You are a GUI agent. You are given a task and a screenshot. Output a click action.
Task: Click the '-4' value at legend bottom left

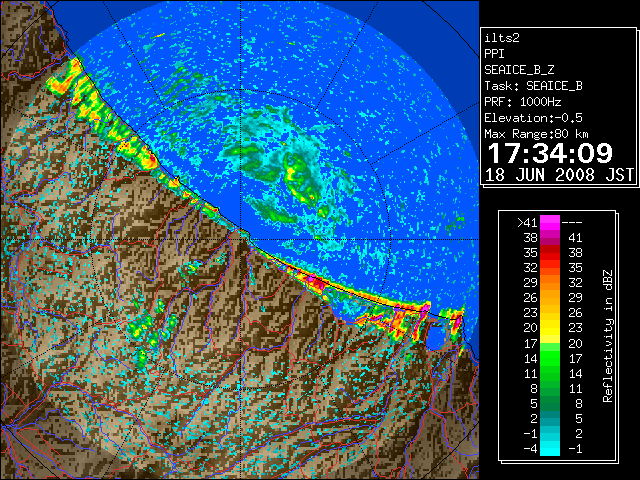pyautogui.click(x=530, y=449)
